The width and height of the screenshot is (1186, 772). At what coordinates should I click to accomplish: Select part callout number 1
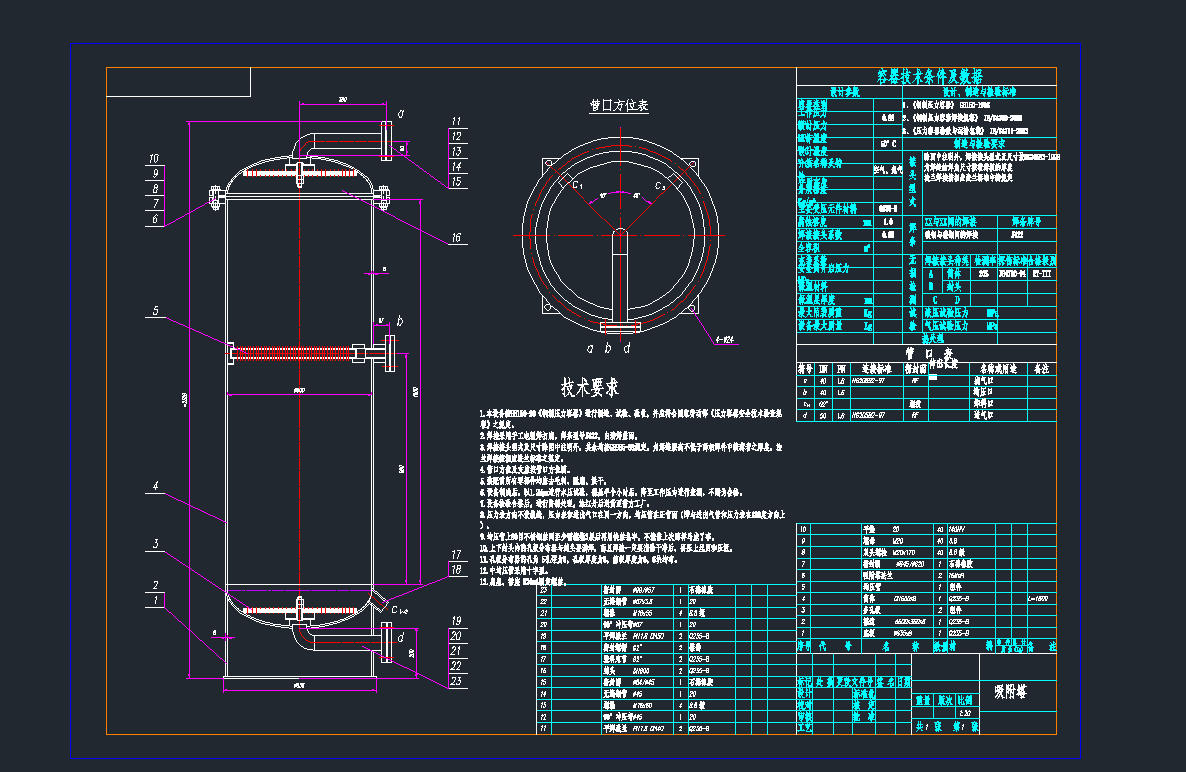[x=155, y=600]
